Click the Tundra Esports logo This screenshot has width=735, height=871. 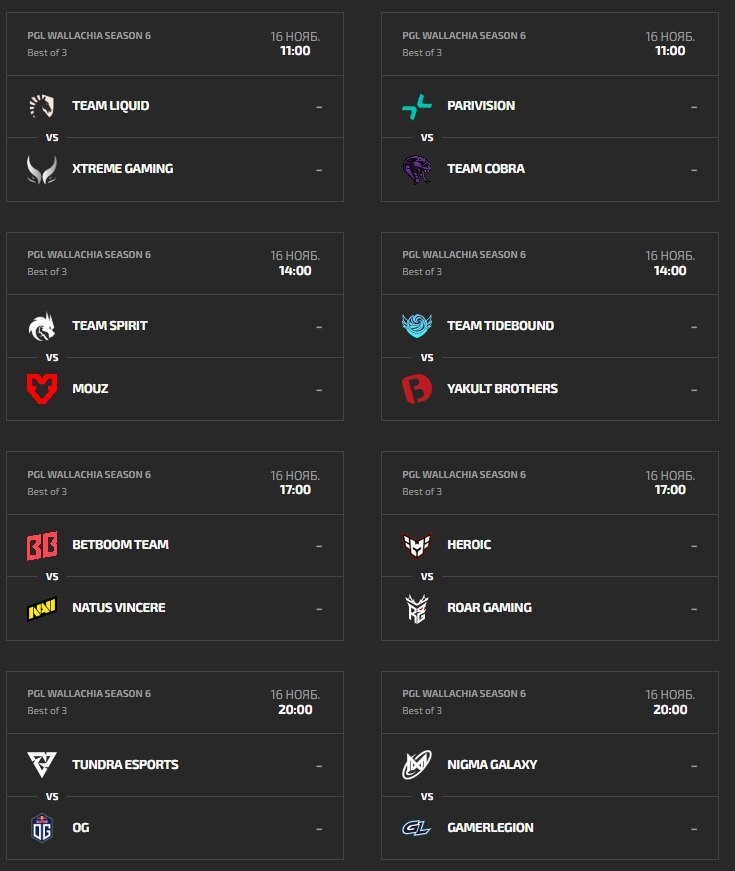(42, 765)
